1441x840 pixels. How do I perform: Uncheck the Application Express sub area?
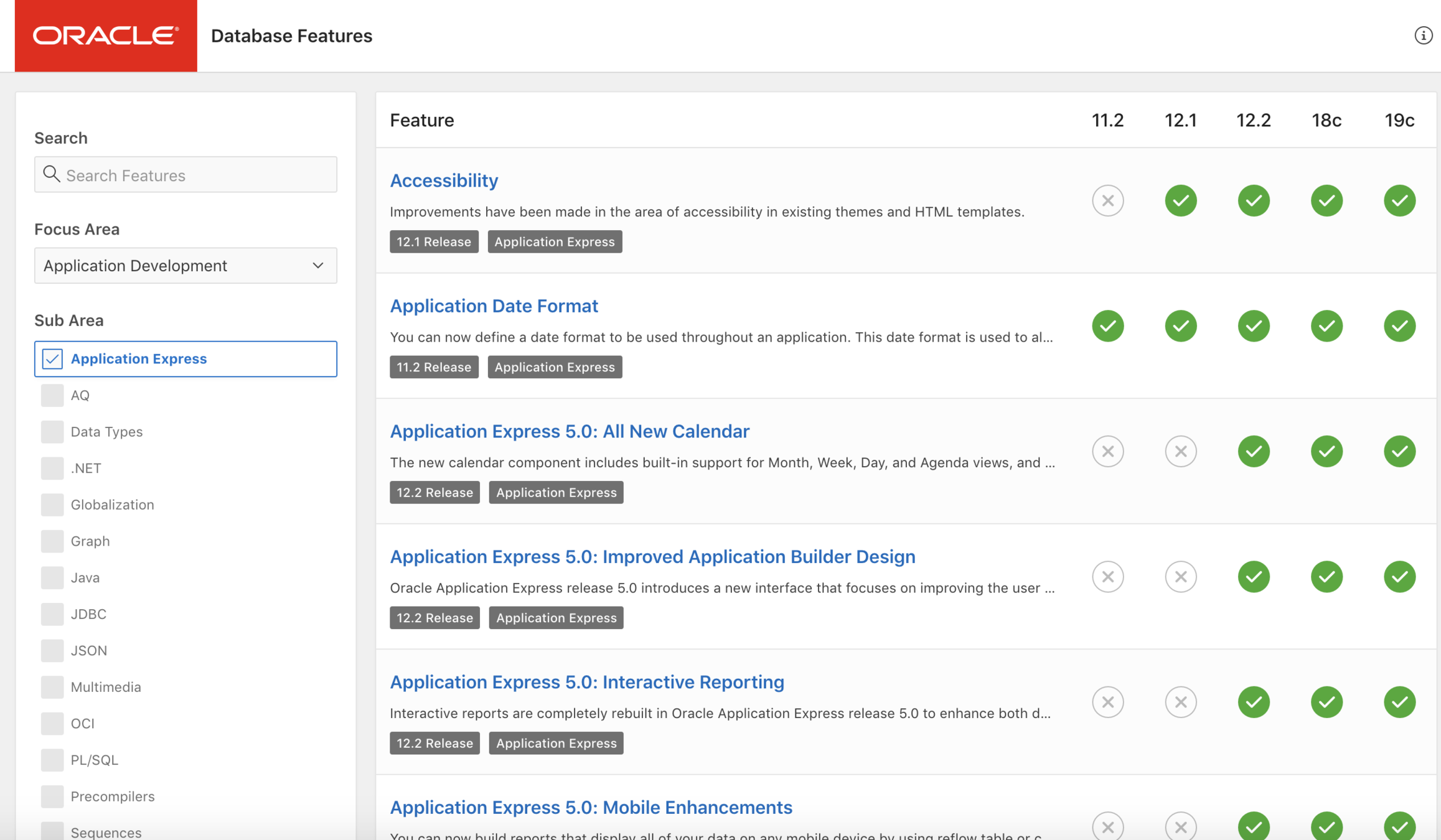point(52,359)
